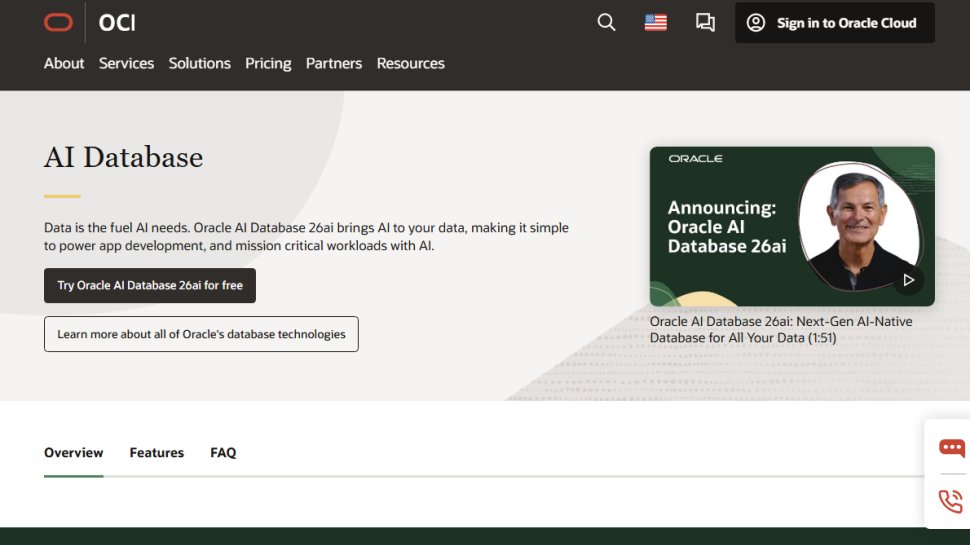This screenshot has width=970, height=545.
Task: Open the floating live chat bubble icon
Action: click(x=951, y=448)
